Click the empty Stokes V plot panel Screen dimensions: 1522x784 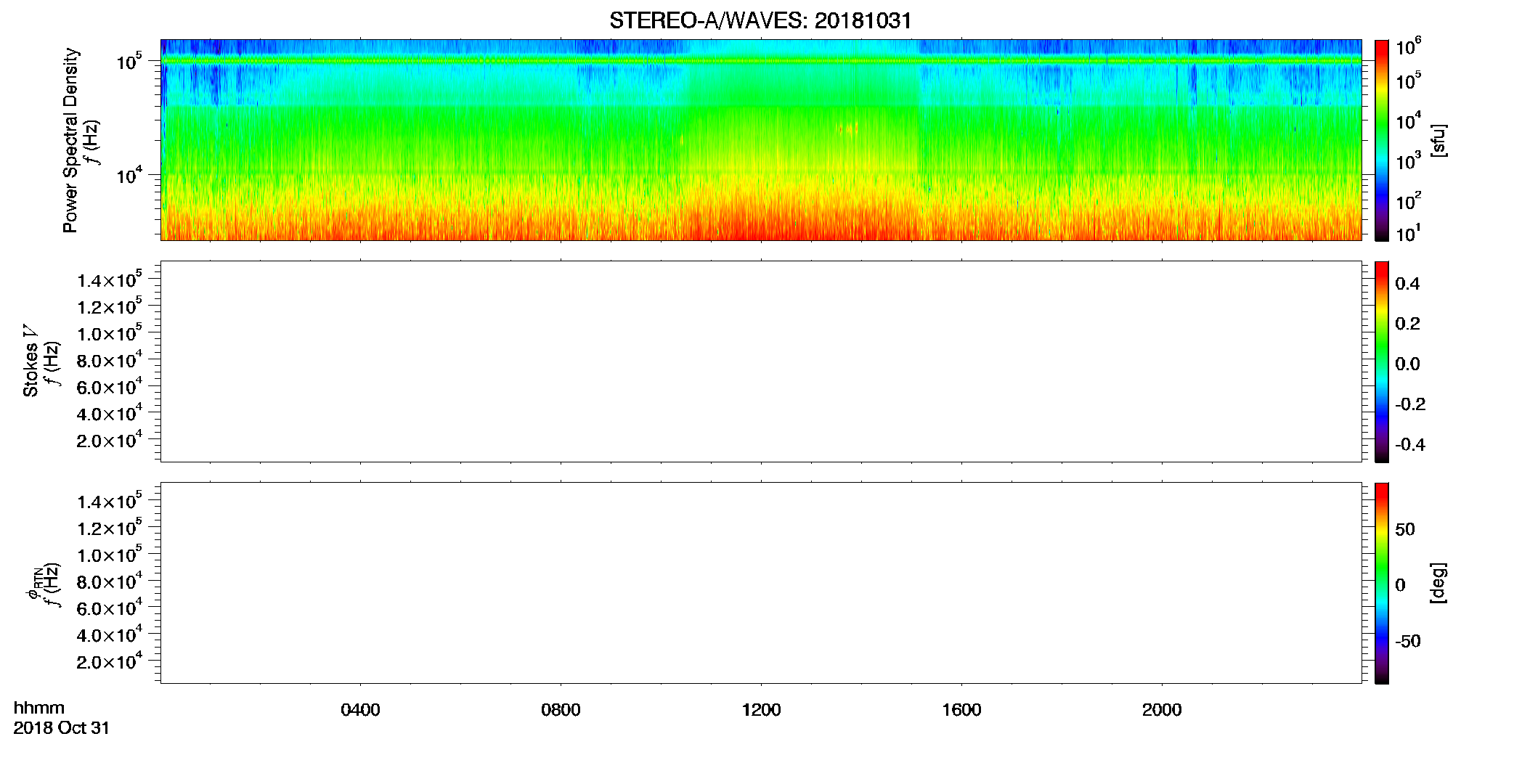pos(761,362)
